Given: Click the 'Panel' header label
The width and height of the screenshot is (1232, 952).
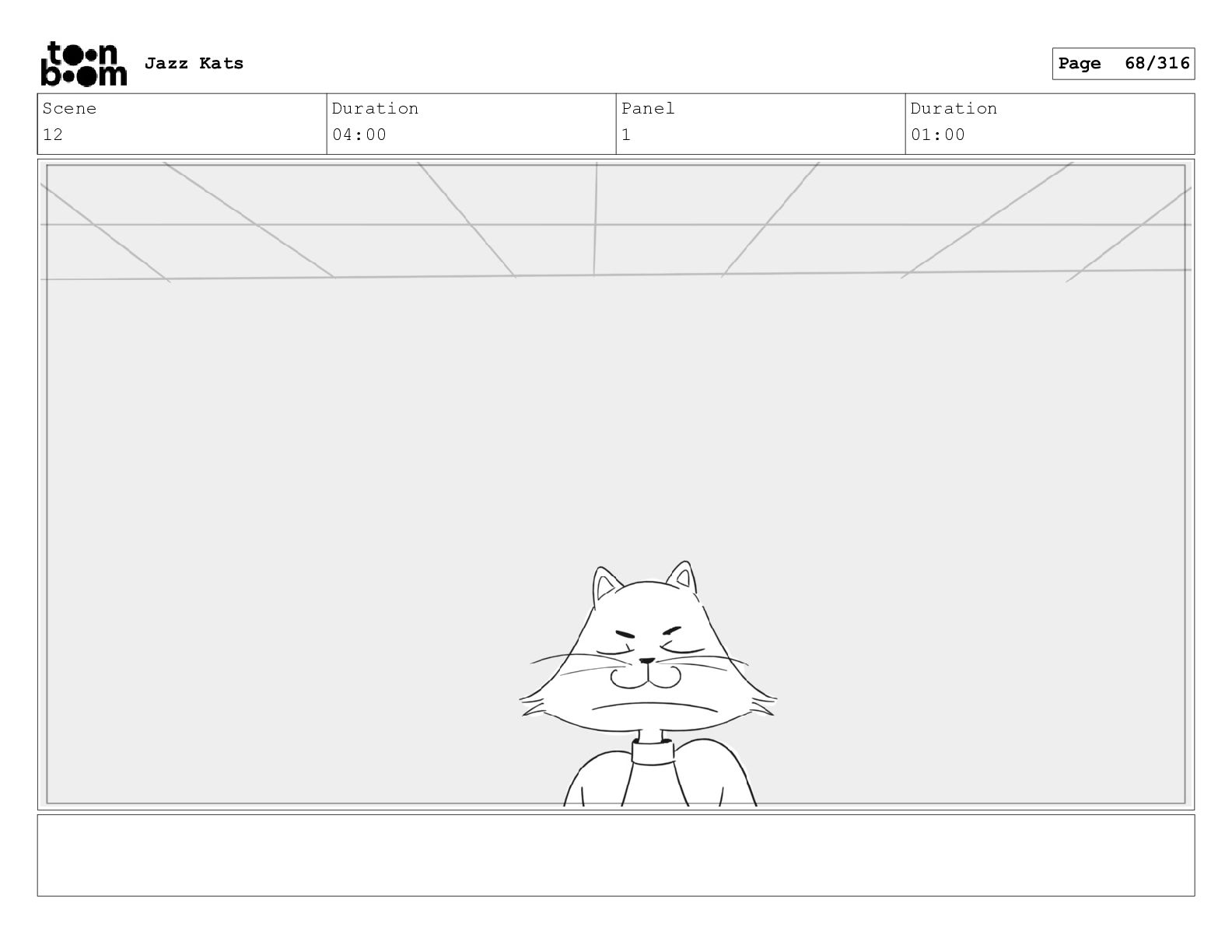Looking at the screenshot, I should (648, 108).
